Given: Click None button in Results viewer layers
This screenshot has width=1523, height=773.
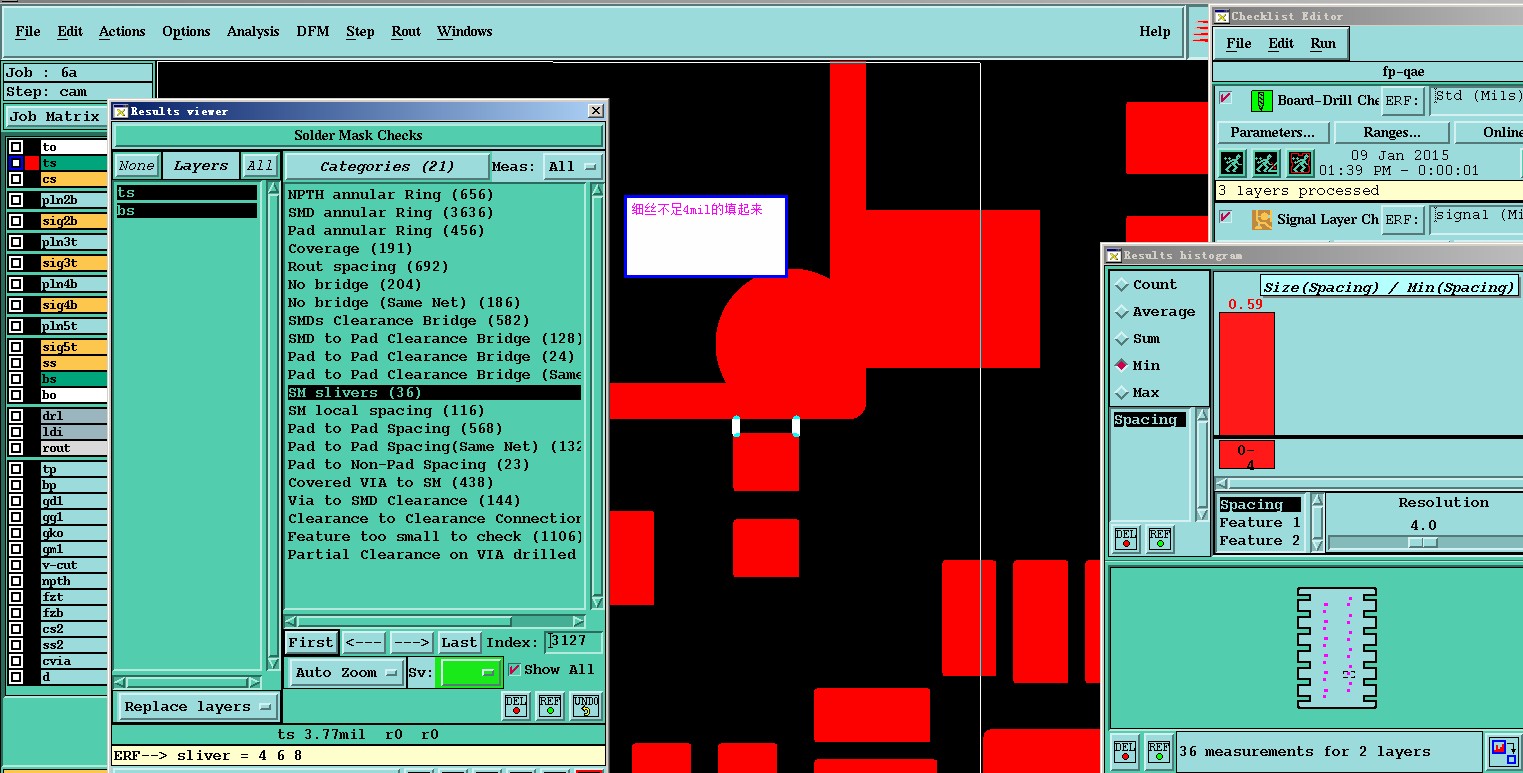Looking at the screenshot, I should [x=136, y=166].
